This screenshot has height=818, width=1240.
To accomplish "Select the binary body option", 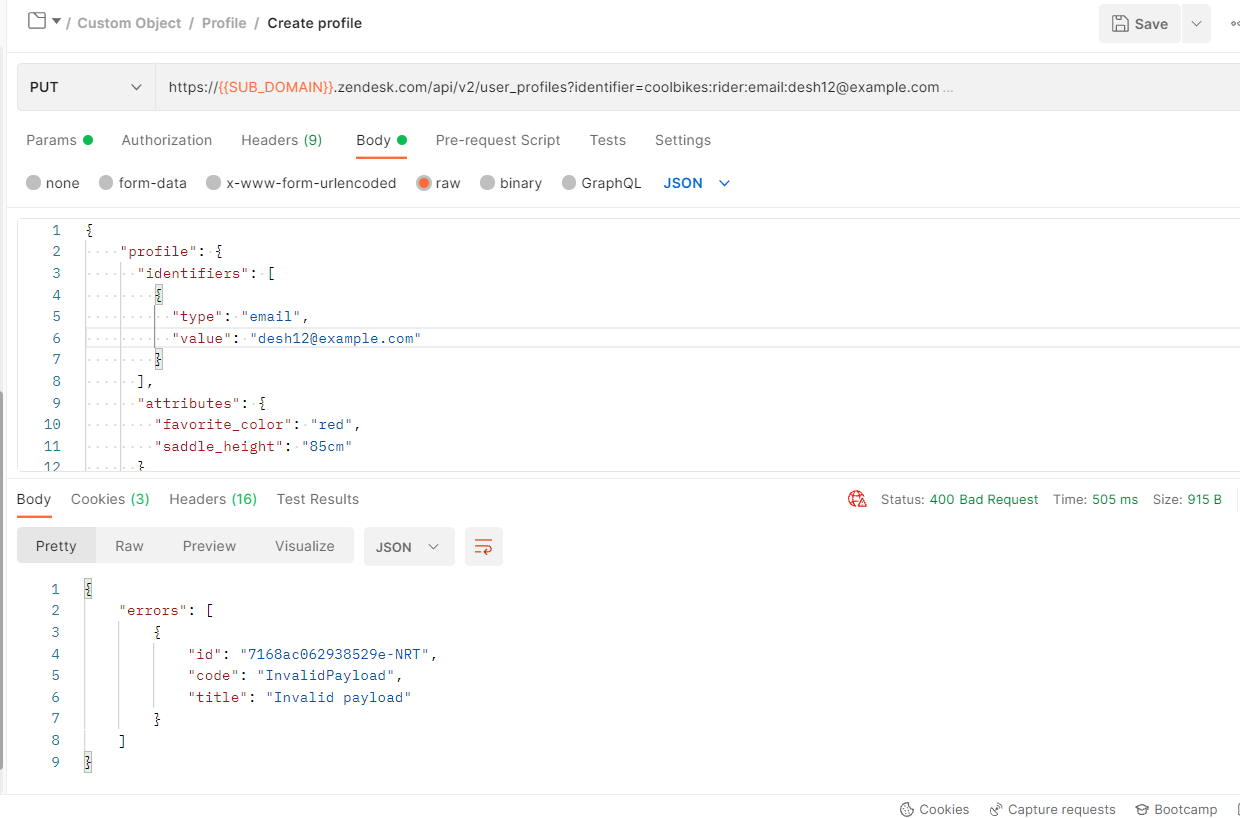I will tap(488, 183).
